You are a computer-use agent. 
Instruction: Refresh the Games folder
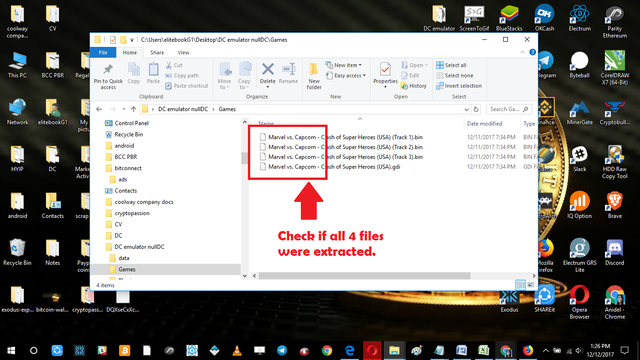click(x=476, y=109)
